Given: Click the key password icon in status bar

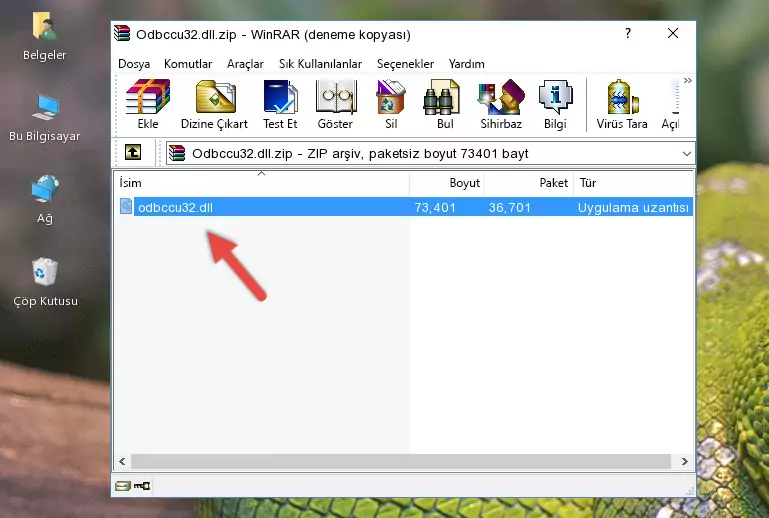Looking at the screenshot, I should pyautogui.click(x=142, y=486).
